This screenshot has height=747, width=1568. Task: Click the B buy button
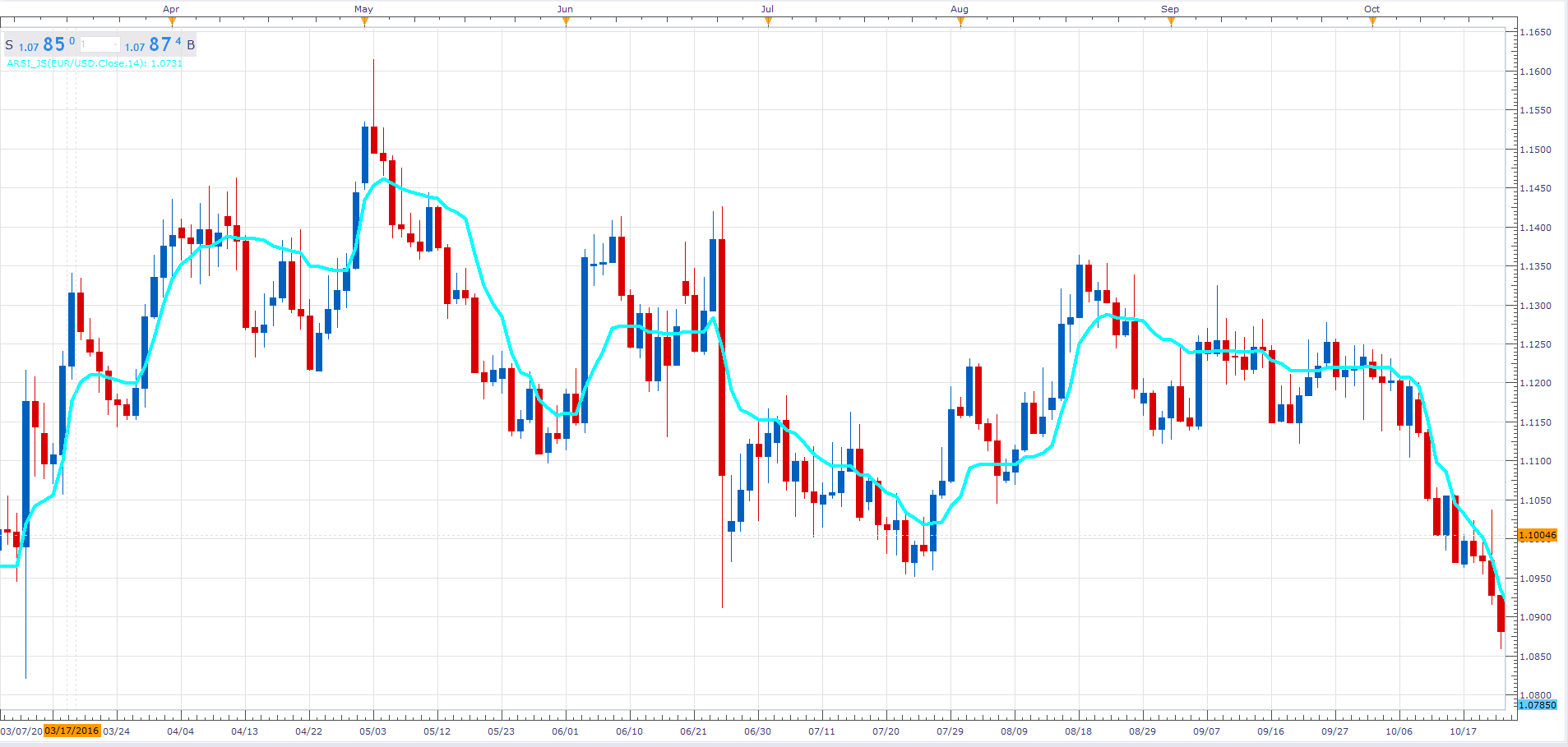[191, 45]
